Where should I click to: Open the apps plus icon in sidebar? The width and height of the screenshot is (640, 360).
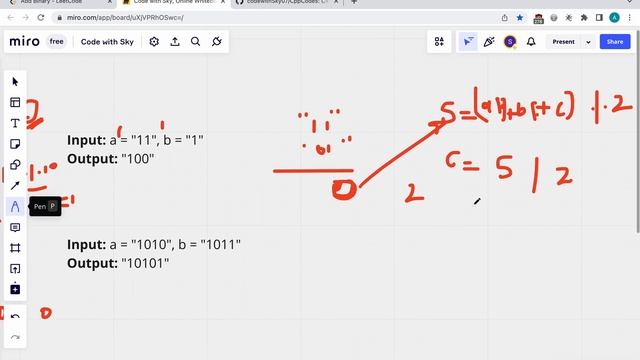(x=15, y=289)
